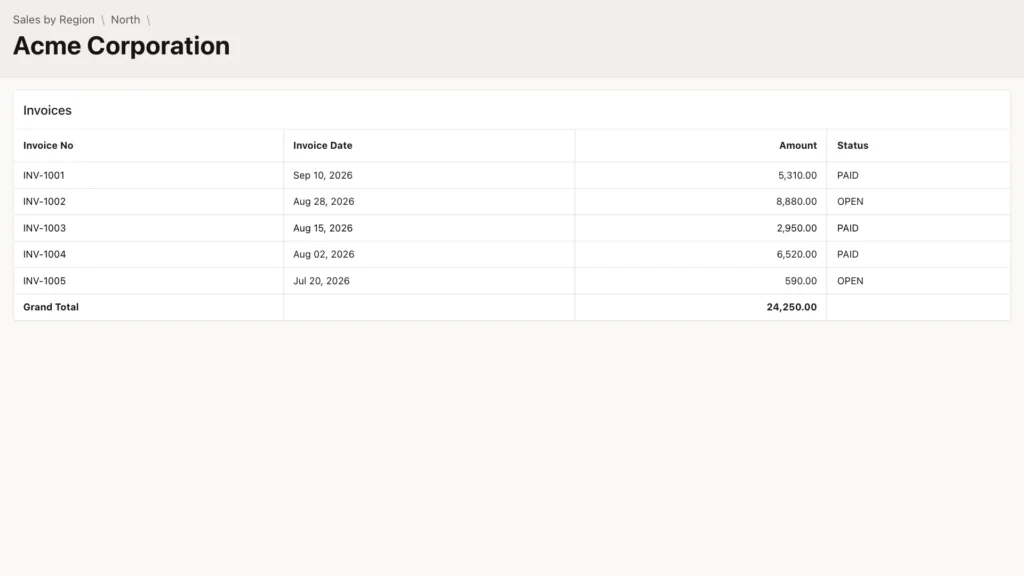This screenshot has width=1024, height=576.
Task: Click the Grand Total row label
Action: (51, 308)
